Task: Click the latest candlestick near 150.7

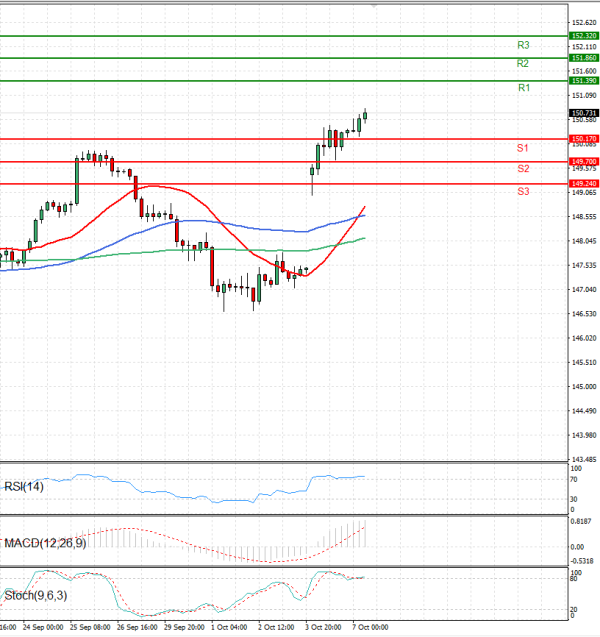Action: click(x=365, y=116)
